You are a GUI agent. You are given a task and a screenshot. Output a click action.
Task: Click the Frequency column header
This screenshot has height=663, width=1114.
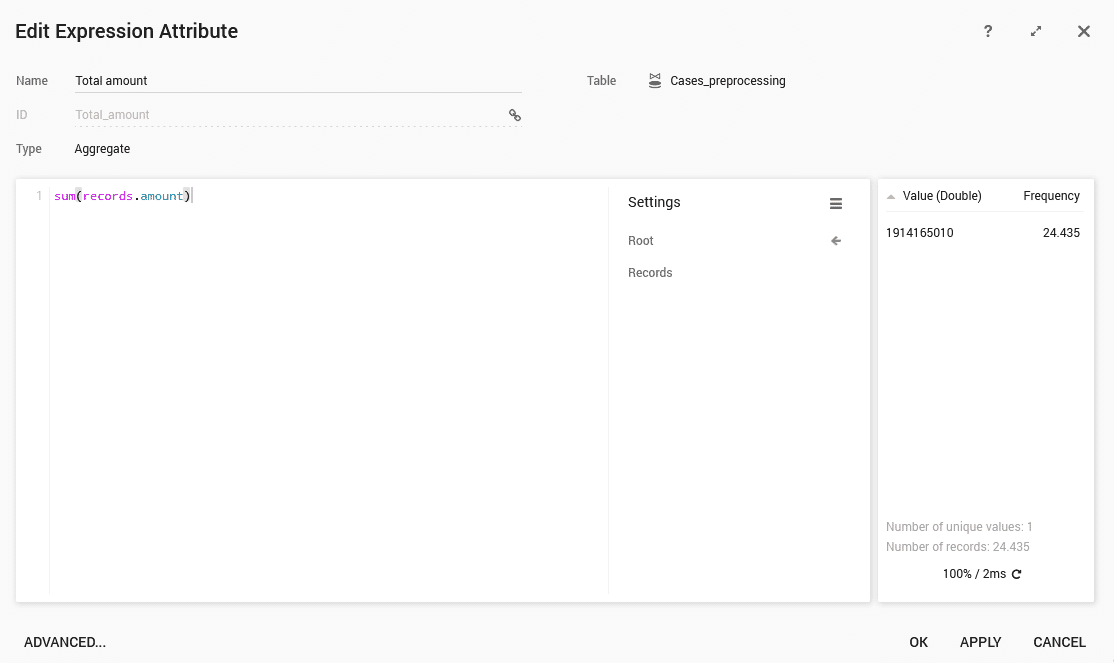click(x=1051, y=196)
